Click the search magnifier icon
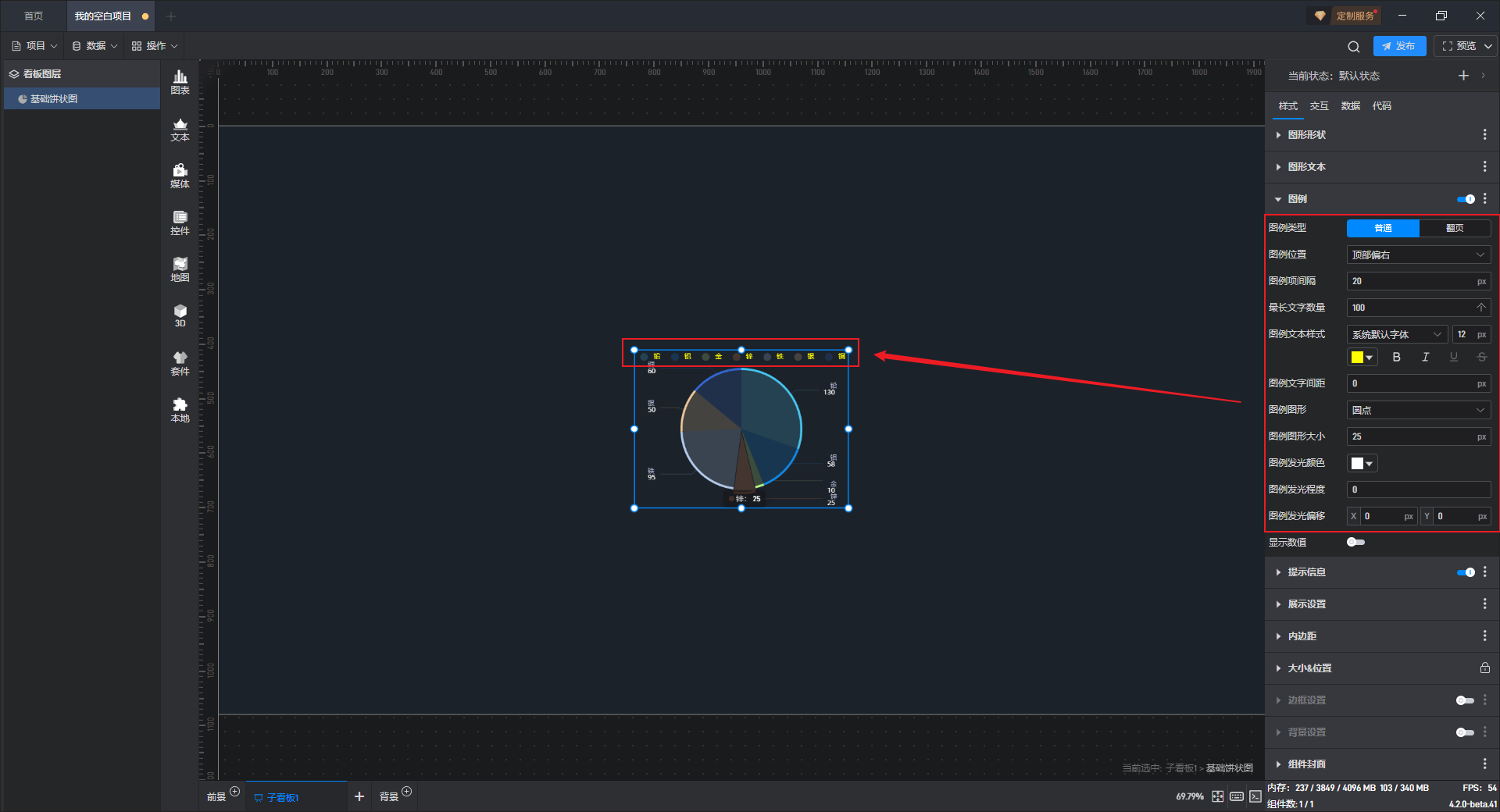This screenshot has height=812, width=1500. [x=1354, y=47]
